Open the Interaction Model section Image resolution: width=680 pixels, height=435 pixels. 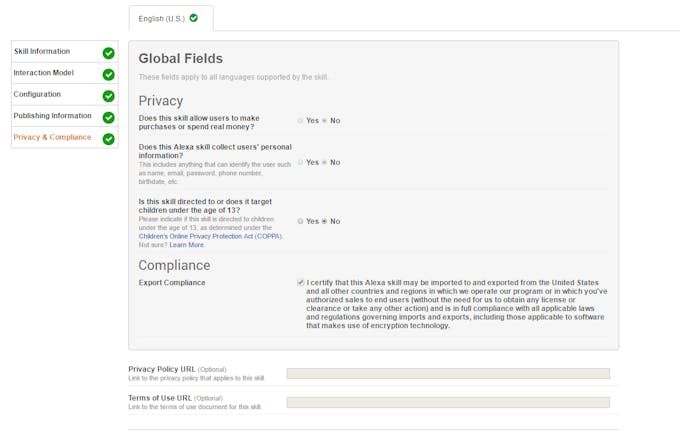tap(65, 73)
